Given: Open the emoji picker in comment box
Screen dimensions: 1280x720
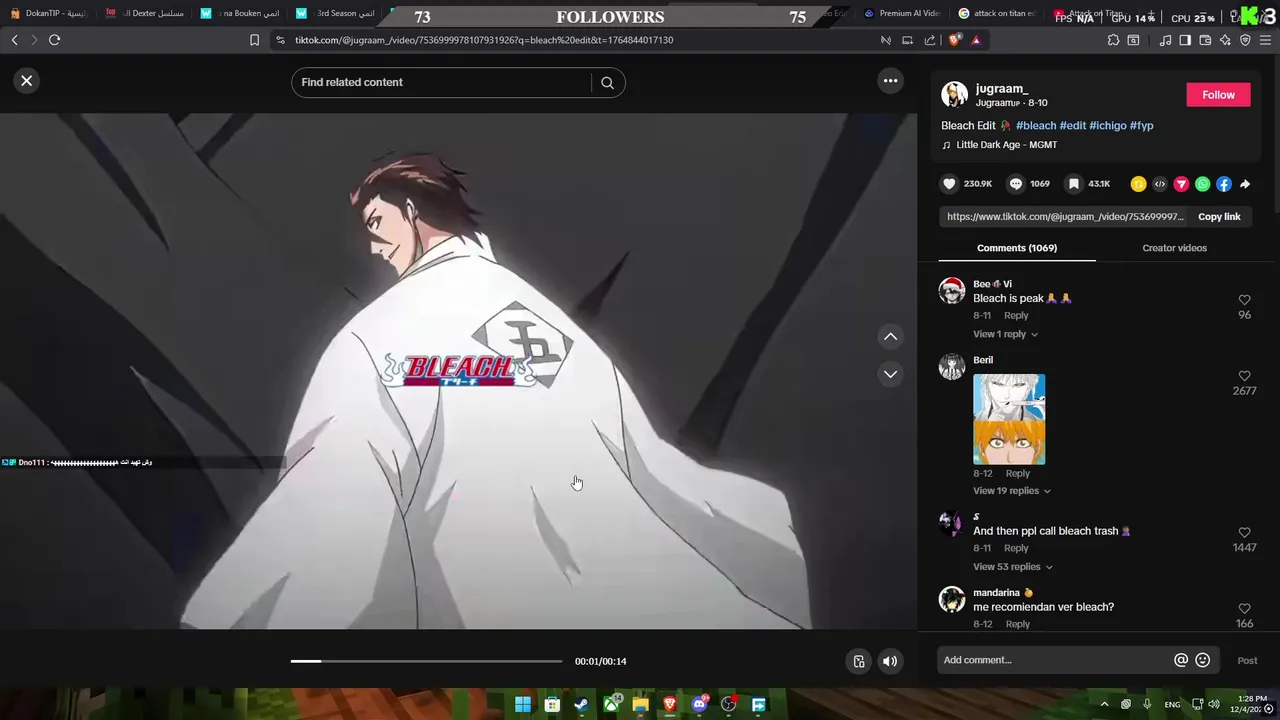Looking at the screenshot, I should (1203, 660).
